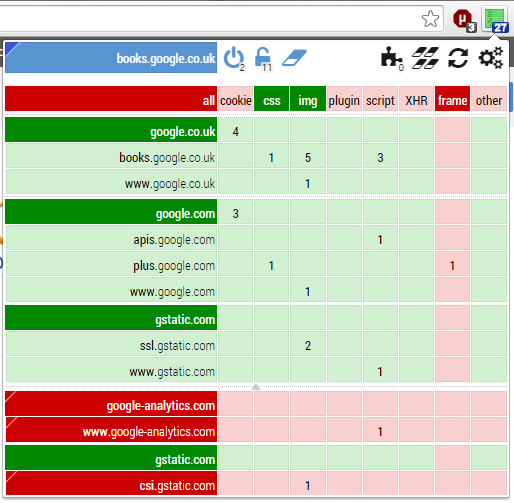Click the ssl.gstatic.com img cell showing 2
514x503 pixels.
[308, 344]
